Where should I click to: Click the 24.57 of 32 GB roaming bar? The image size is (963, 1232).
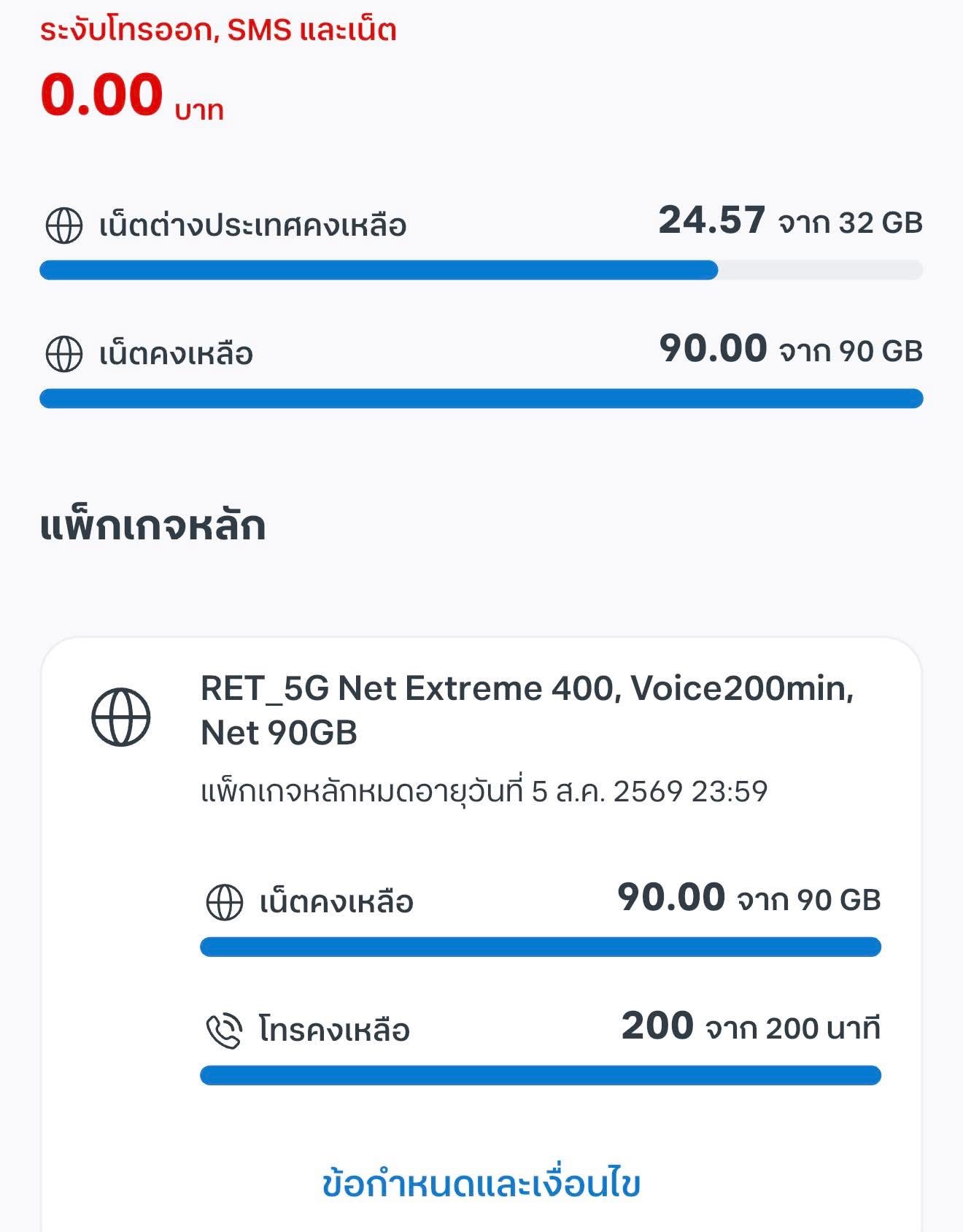pyautogui.click(x=481, y=270)
